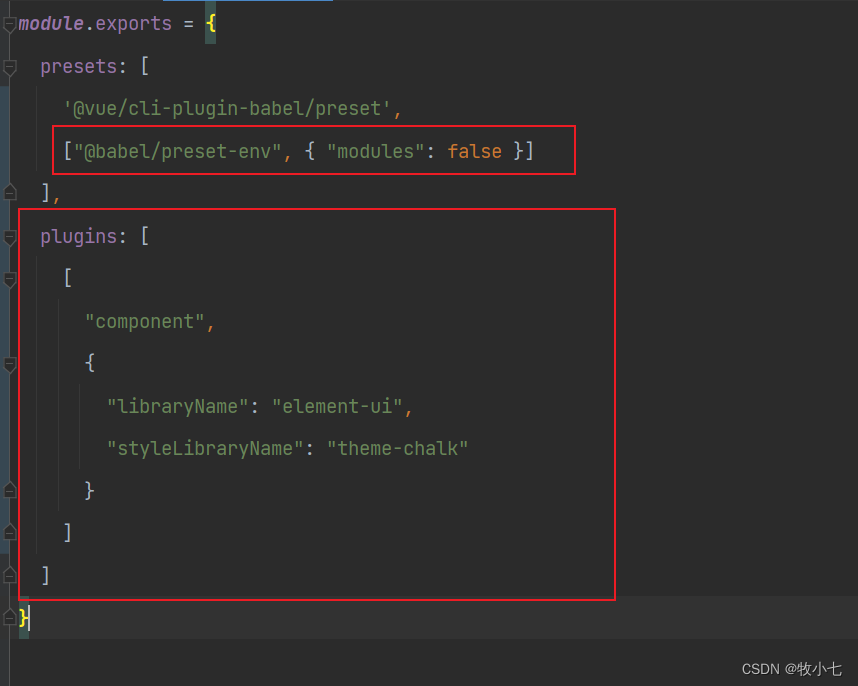
Task: Collapse the module.exports block fold marker
Action: [9, 25]
